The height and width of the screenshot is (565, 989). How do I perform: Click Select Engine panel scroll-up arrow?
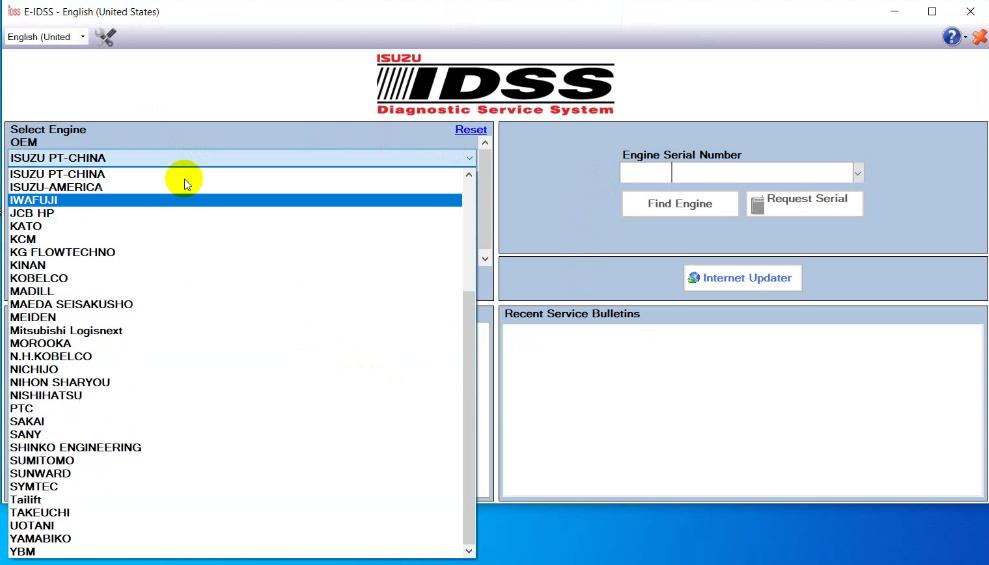click(x=484, y=143)
